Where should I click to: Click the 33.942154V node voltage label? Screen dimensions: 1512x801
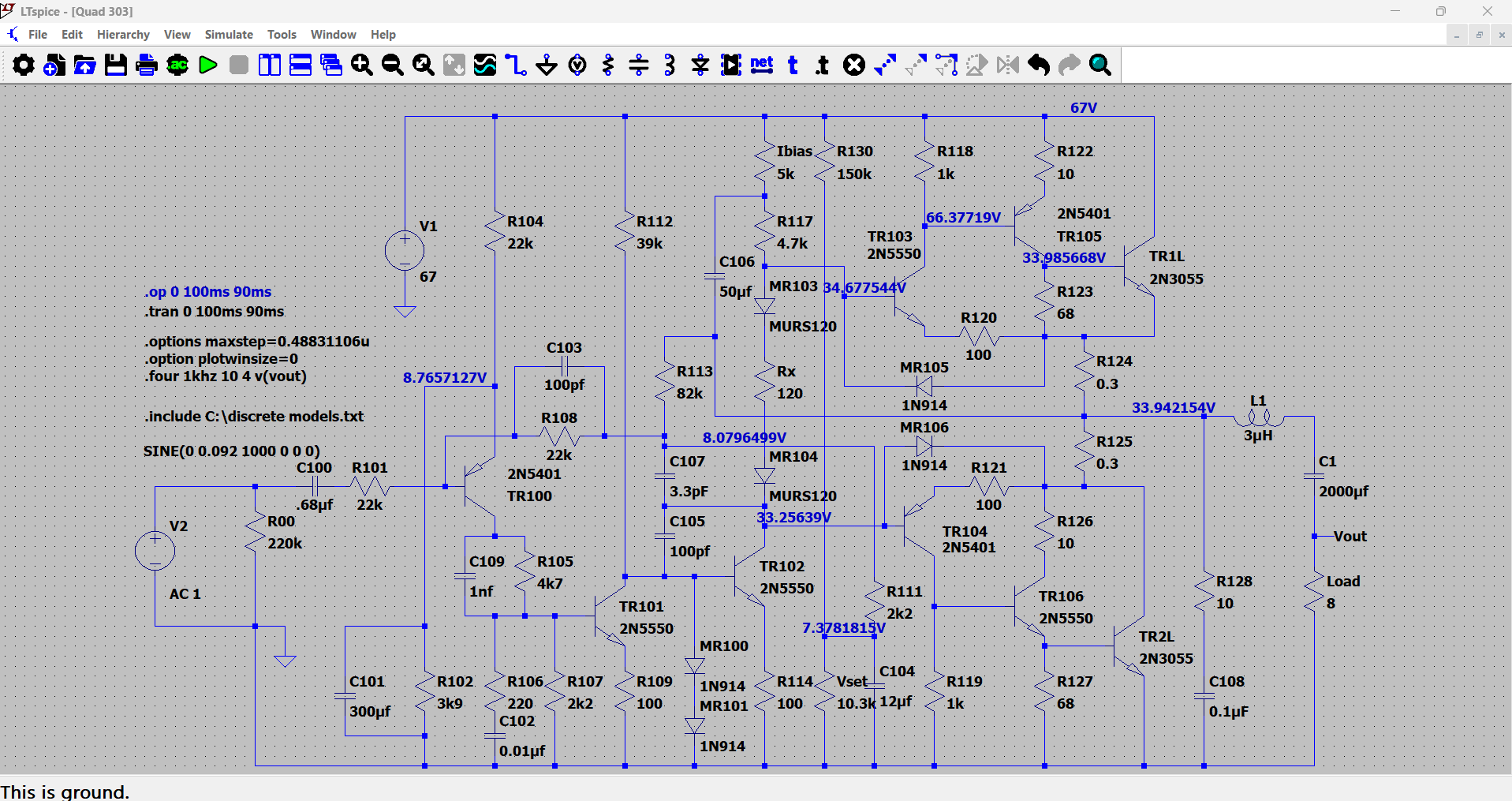click(1174, 408)
